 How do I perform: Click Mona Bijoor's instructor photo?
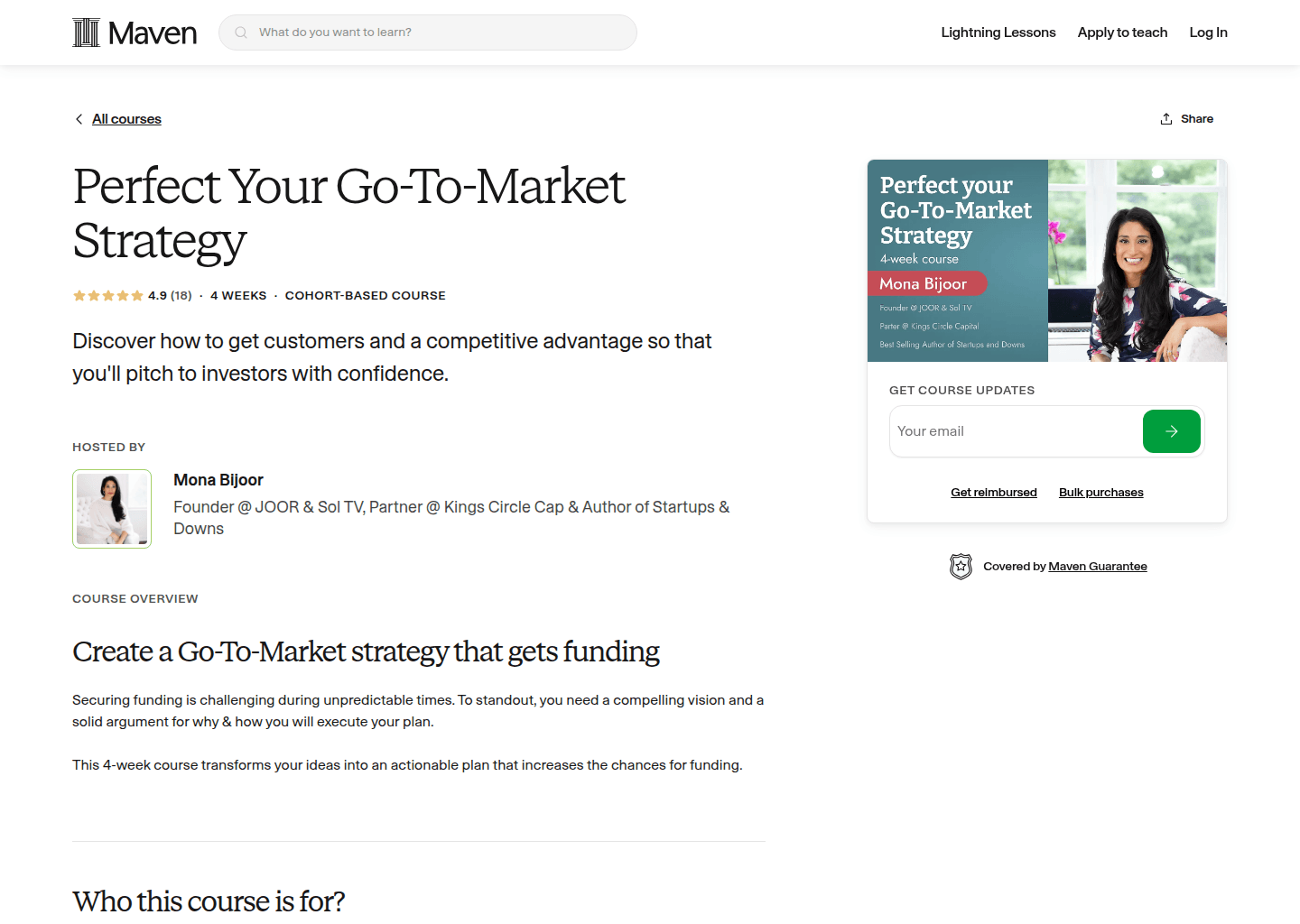[x=112, y=509]
